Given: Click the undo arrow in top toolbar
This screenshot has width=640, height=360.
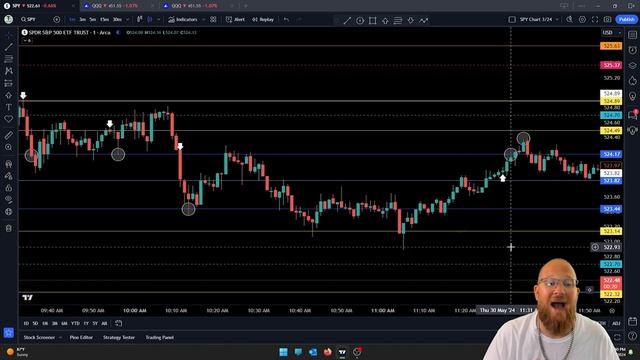Looking at the screenshot, I should click(x=286, y=19).
